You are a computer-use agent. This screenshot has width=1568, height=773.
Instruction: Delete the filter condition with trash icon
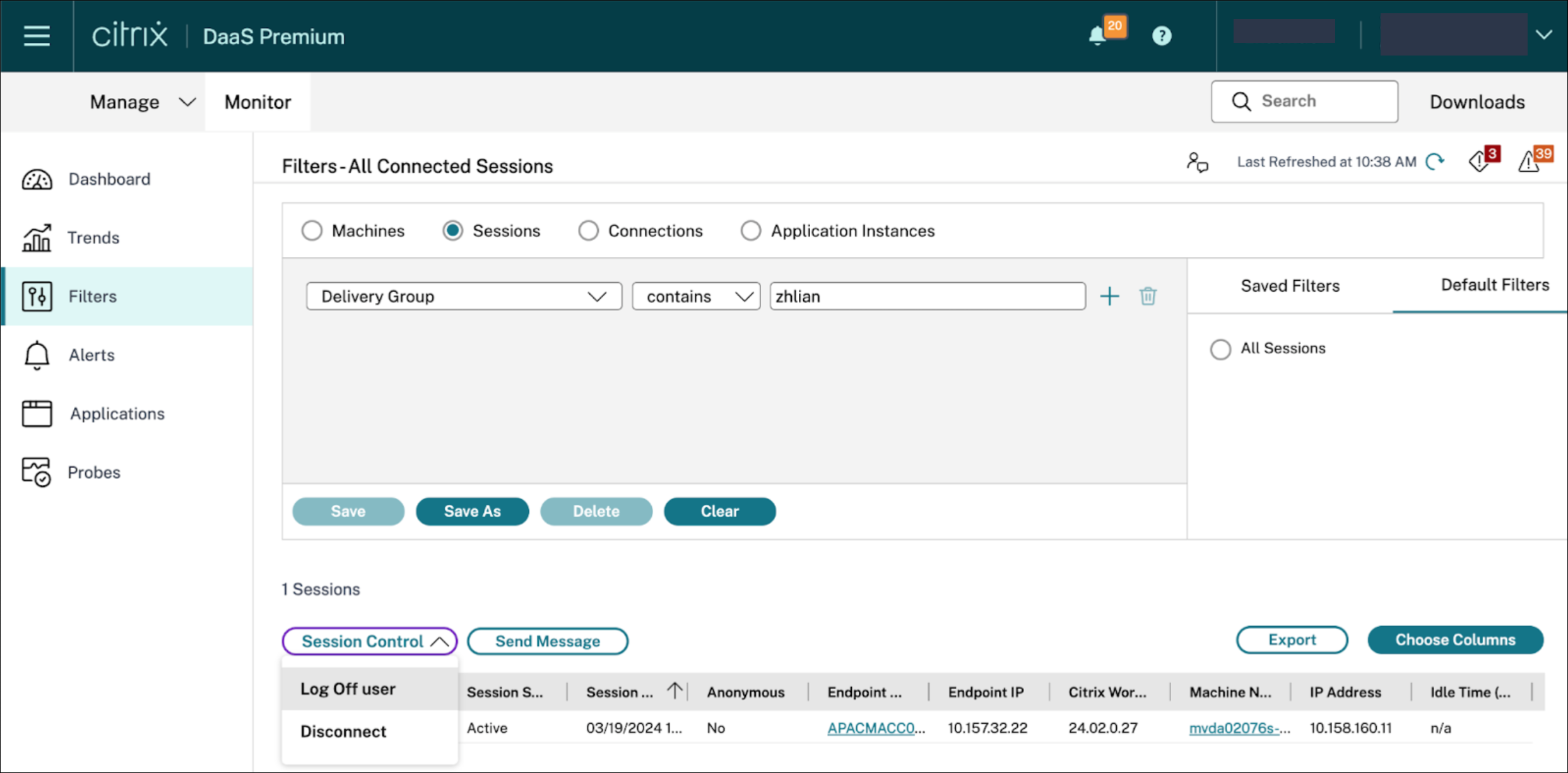[1148, 296]
